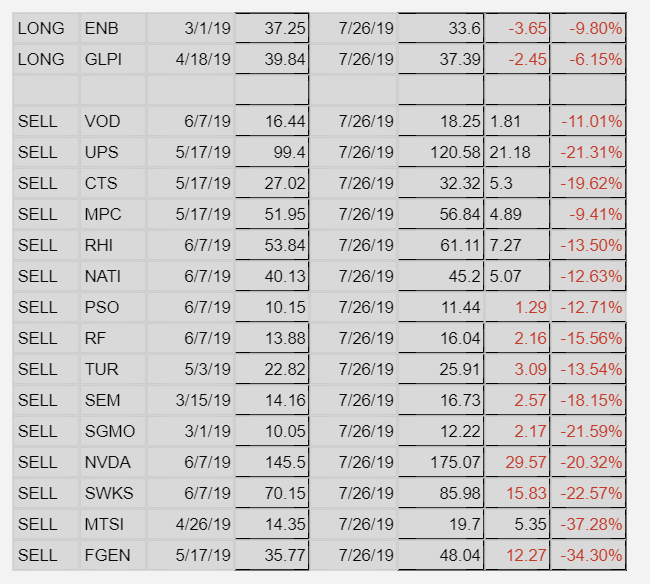The width and height of the screenshot is (650, 585).
Task: Click the 29.57 change cell
Action: [x=517, y=463]
